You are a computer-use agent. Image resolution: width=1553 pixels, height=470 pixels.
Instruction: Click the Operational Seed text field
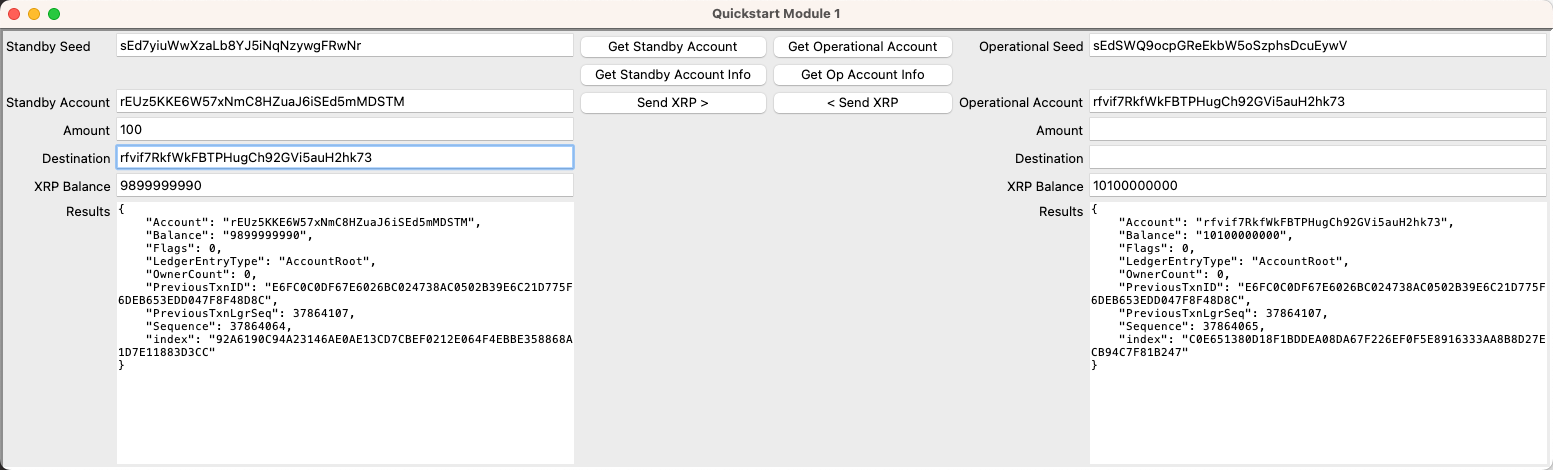coord(1317,46)
